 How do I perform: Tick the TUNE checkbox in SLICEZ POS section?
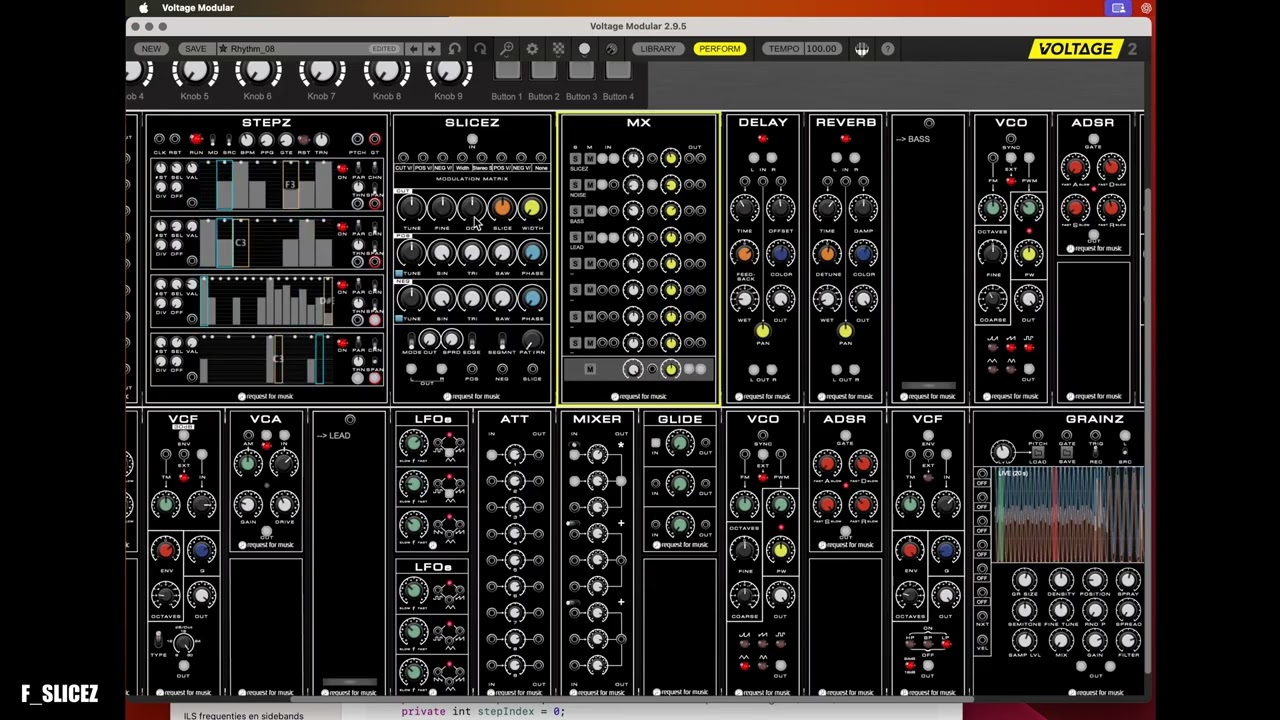point(400,274)
